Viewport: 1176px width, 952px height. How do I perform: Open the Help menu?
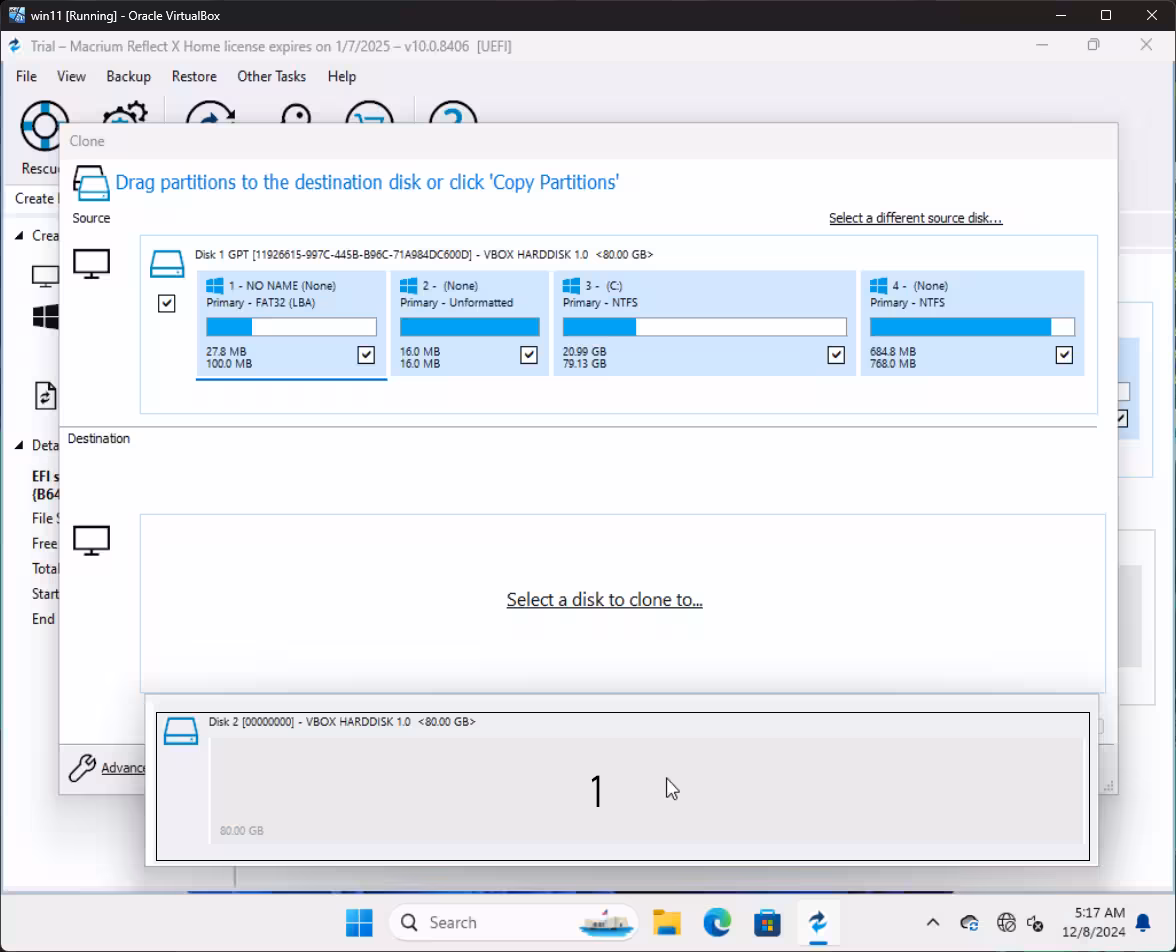click(x=342, y=77)
